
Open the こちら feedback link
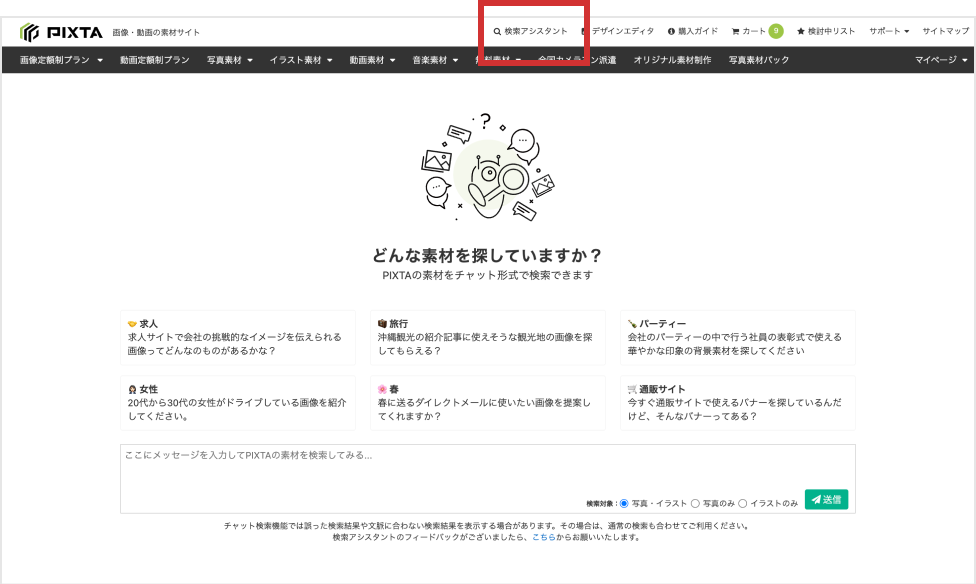tap(543, 537)
